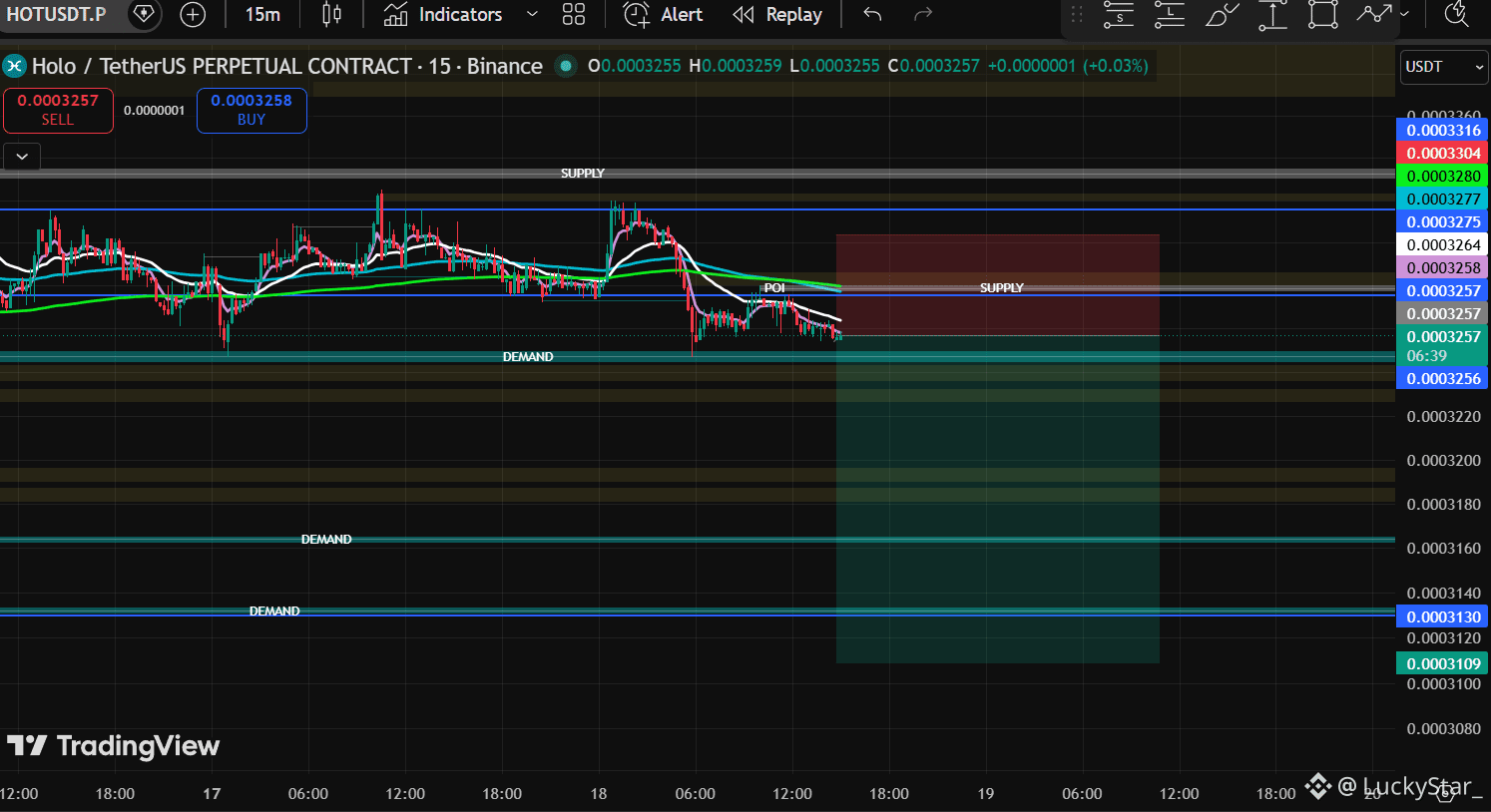Select the DEMAND label near 0.0003160
Image resolution: width=1491 pixels, height=812 pixels.
(326, 540)
